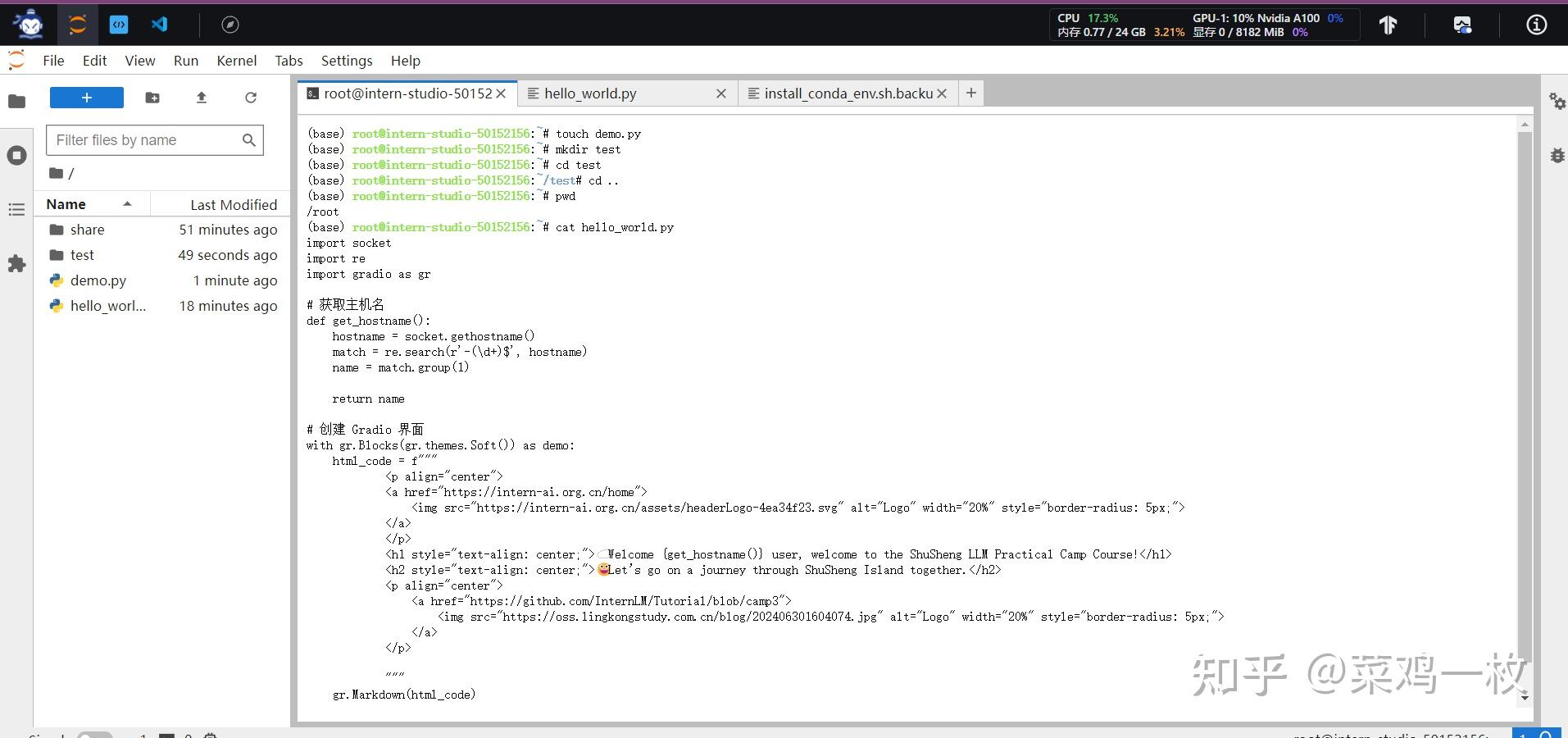Click the blue New Launcher plus button
Screen dimensions: 1568x738
click(87, 98)
